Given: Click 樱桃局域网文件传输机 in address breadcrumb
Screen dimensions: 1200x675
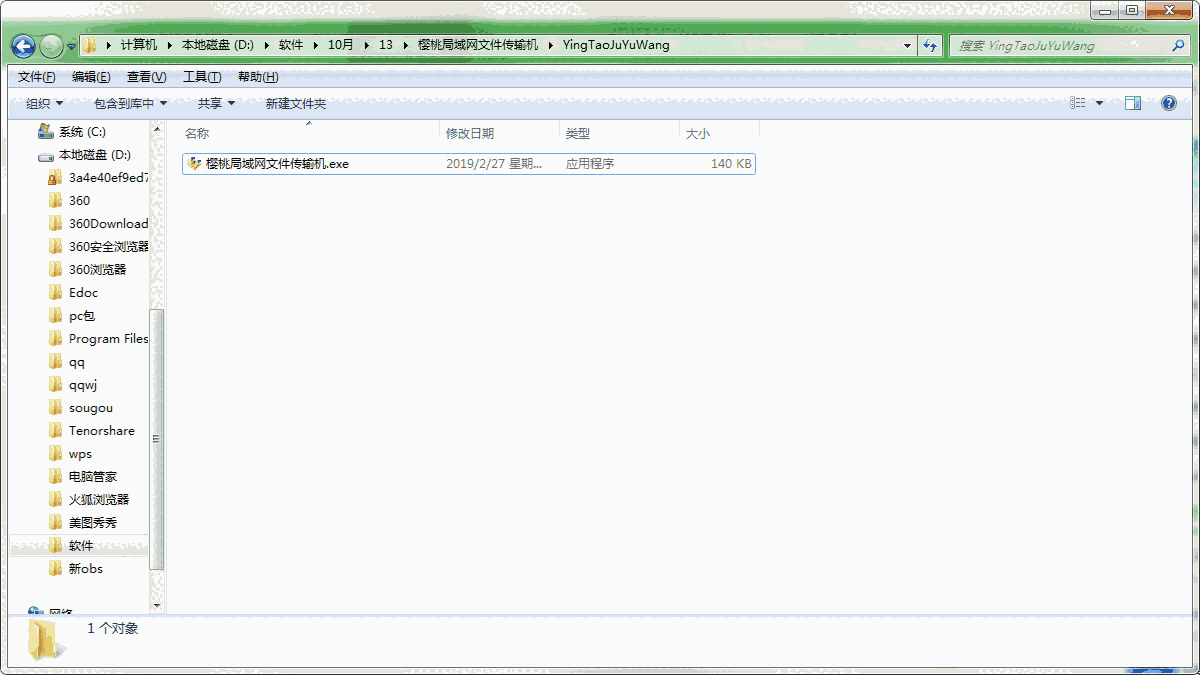Looking at the screenshot, I should 478,46.
